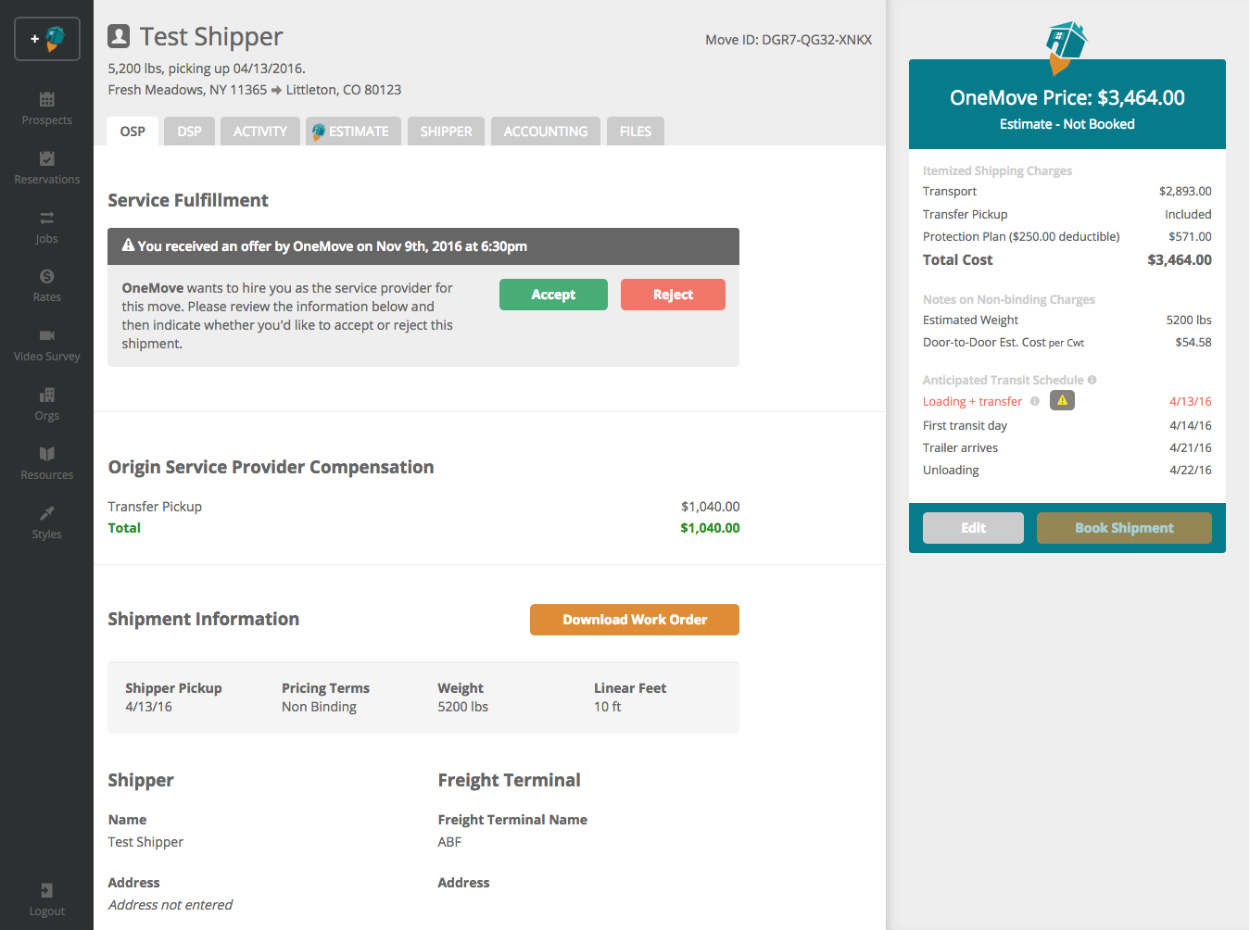1250x930 pixels.
Task: Accept the OneMove service offer
Action: tap(554, 295)
